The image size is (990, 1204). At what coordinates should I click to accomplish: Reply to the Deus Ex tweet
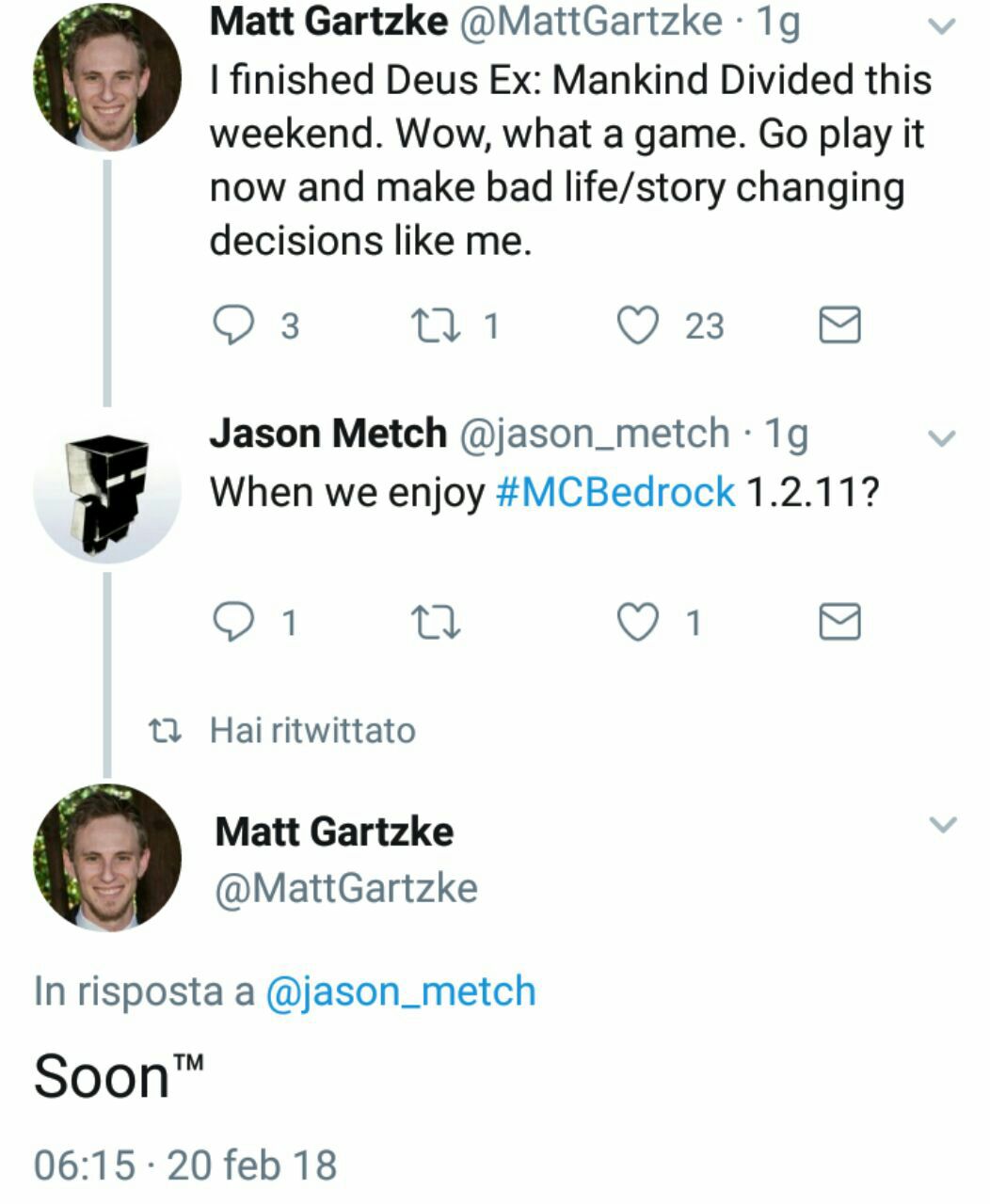(x=232, y=325)
